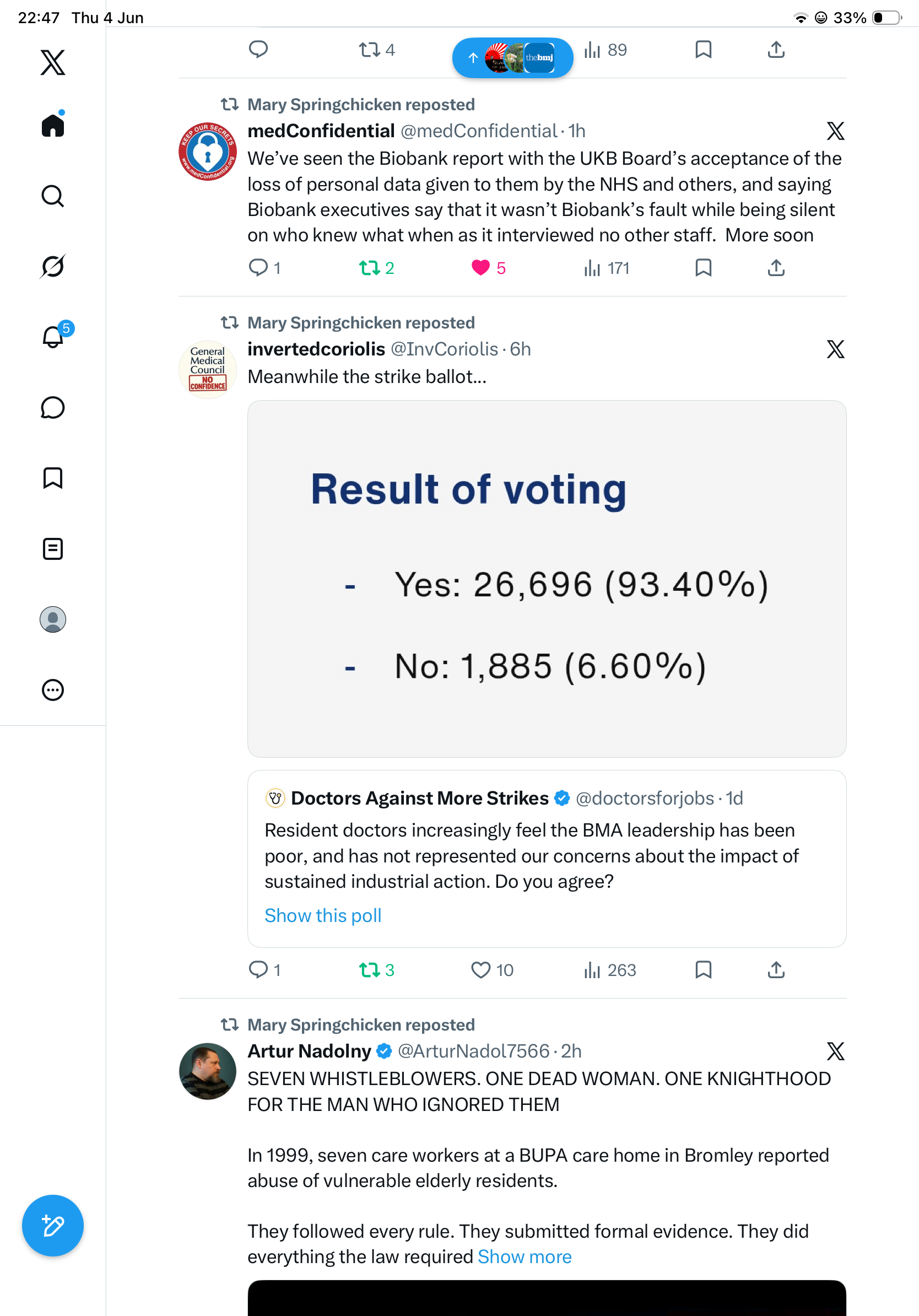Open the X logo home icon
Viewport: 919px width, 1316px height.
pyautogui.click(x=53, y=62)
